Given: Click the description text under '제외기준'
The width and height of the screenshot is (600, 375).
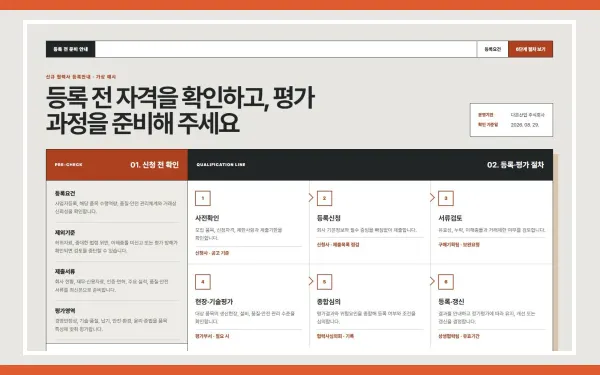Looking at the screenshot, I should click(x=116, y=247).
